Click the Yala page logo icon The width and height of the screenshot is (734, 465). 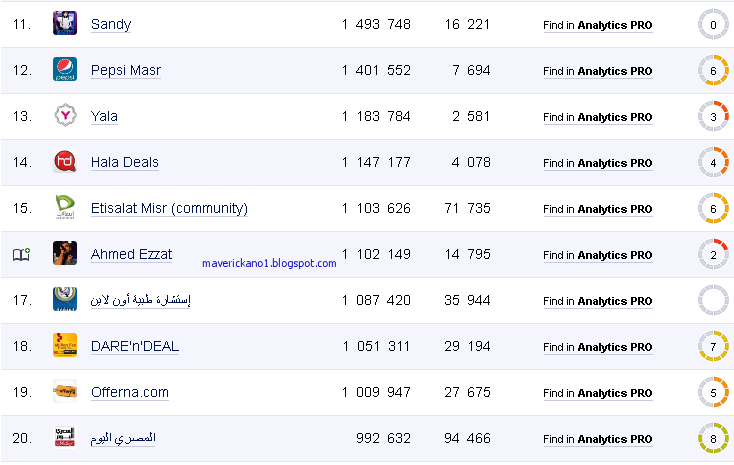tap(65, 115)
